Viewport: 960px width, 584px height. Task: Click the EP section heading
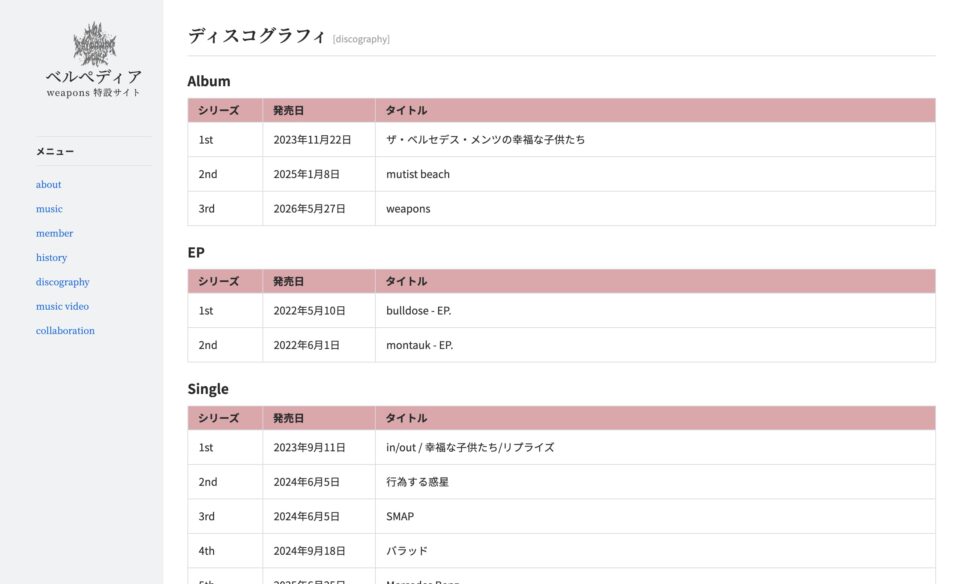tap(196, 252)
